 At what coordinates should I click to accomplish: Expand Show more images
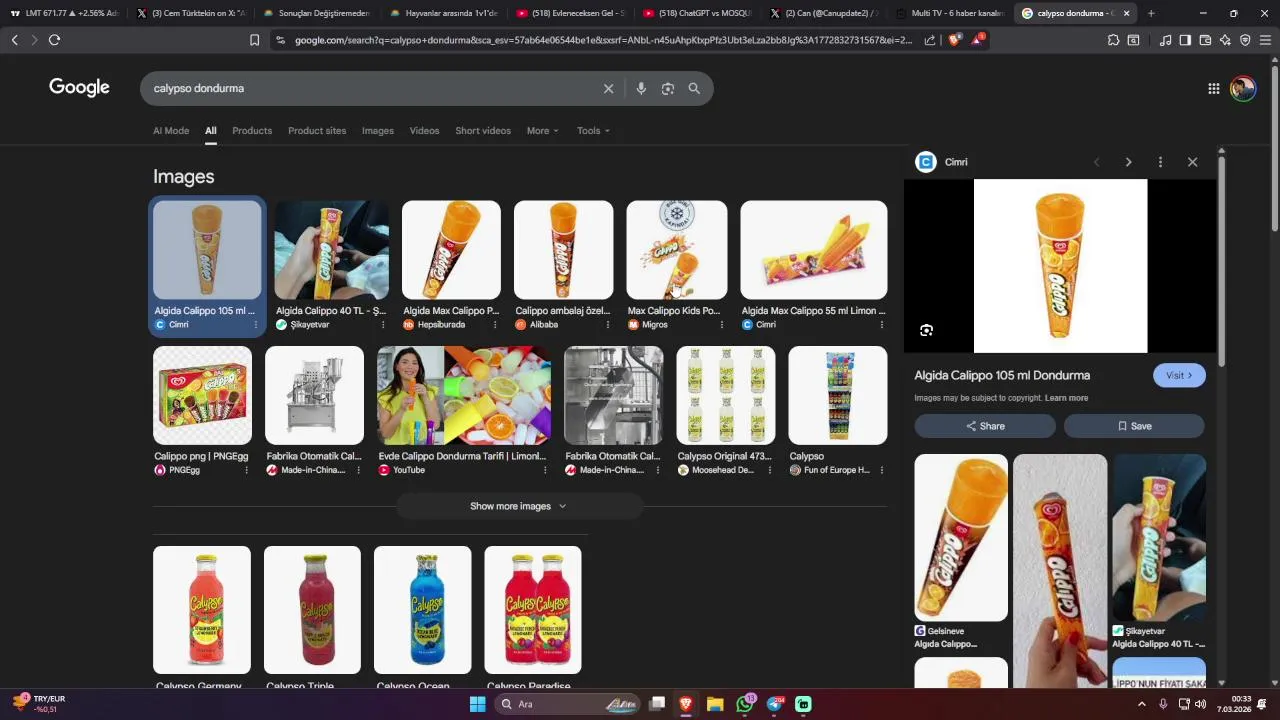[519, 506]
